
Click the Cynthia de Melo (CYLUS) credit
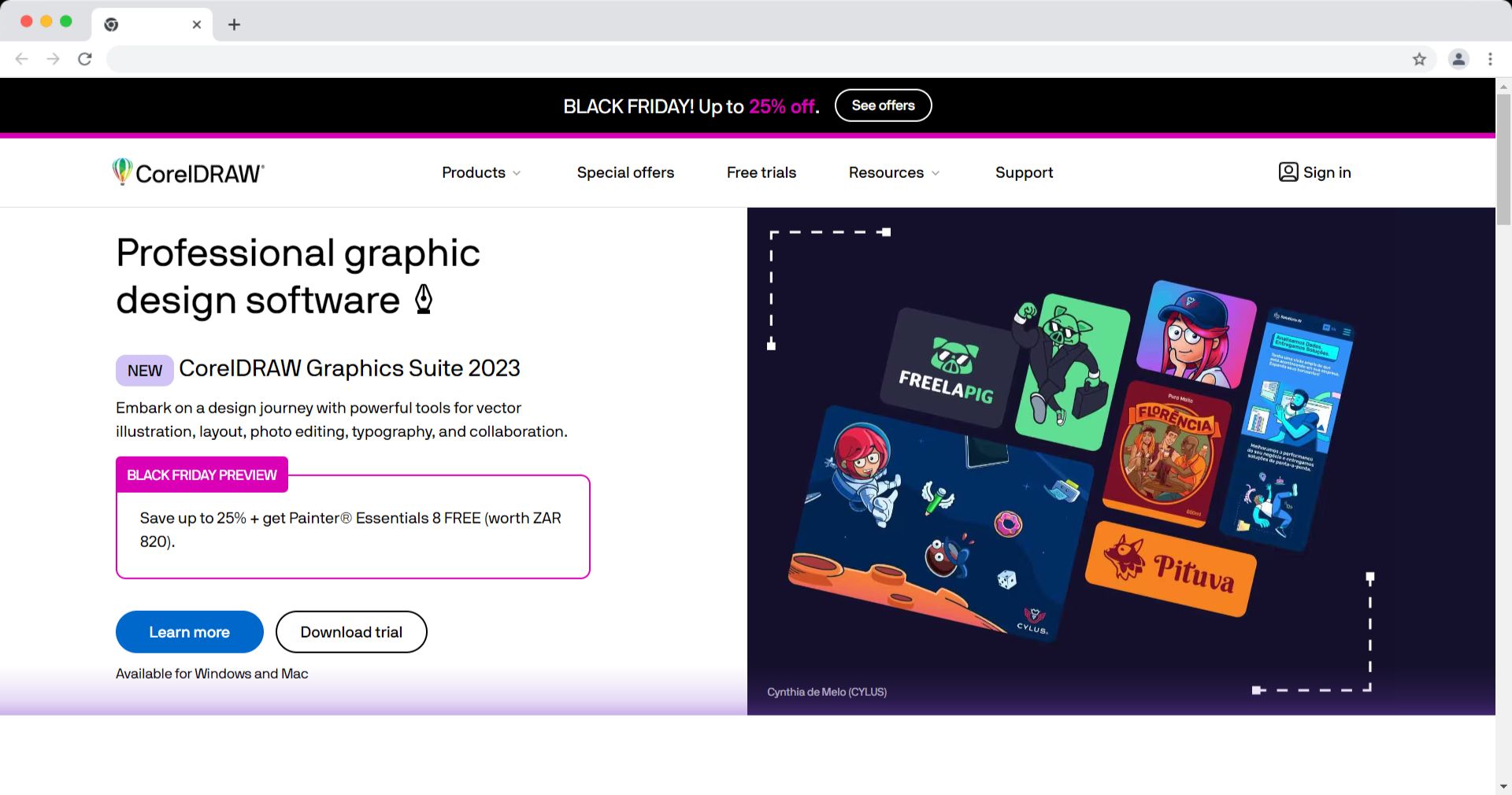827,692
